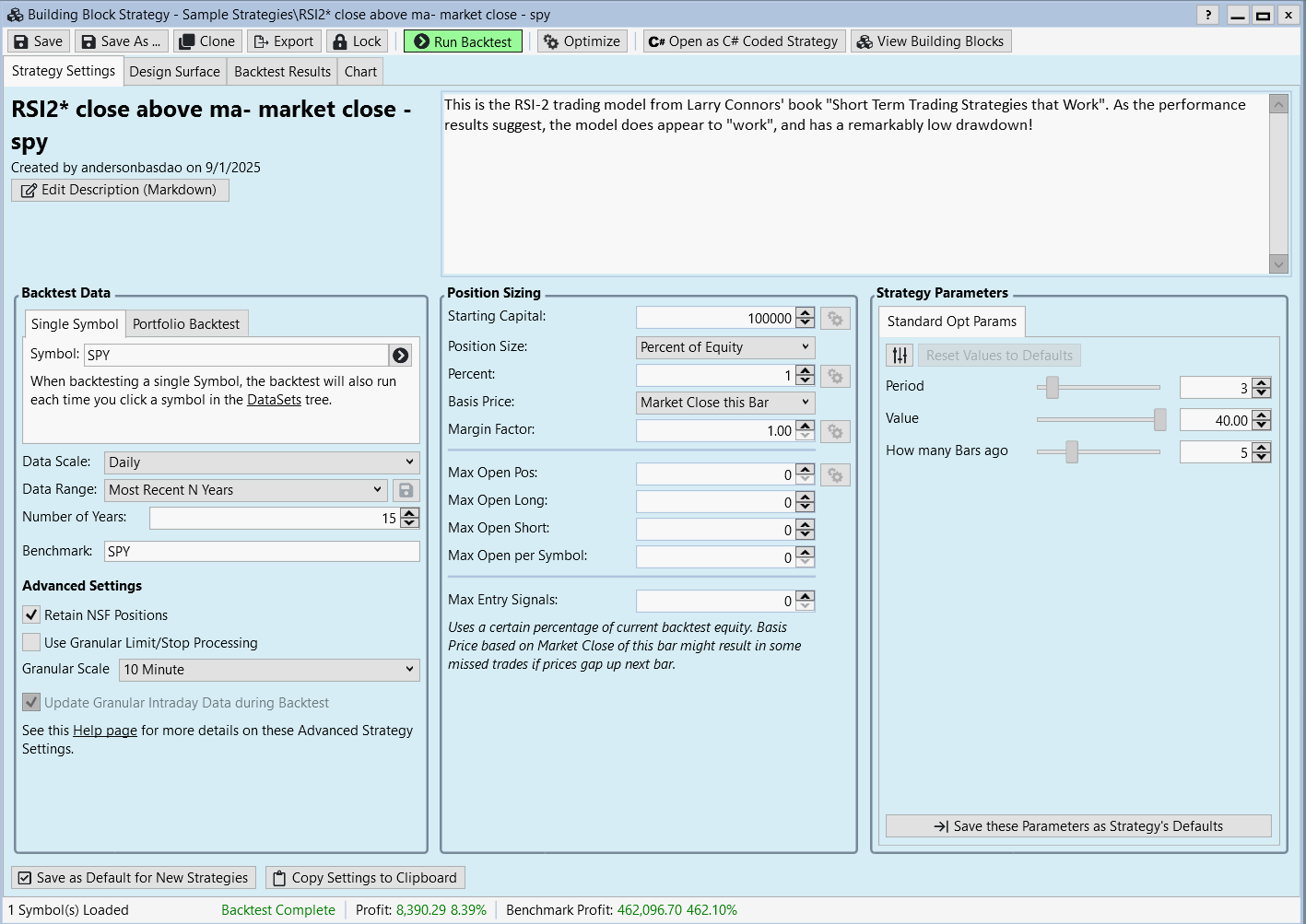Click the Lock strategy padlock button
Viewport: 1306px width, 924px height.
356,41
